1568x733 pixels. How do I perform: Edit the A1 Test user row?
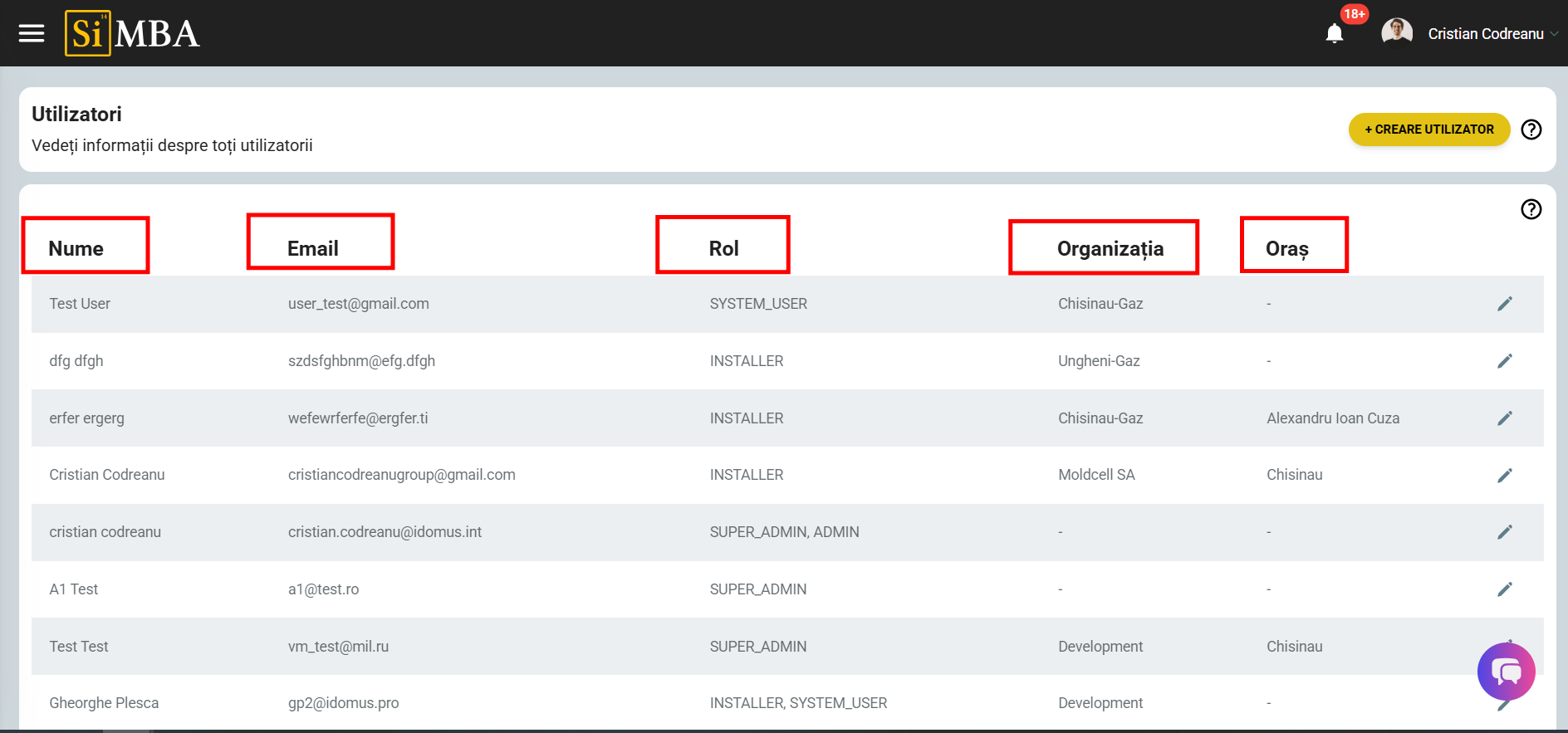(x=1504, y=589)
